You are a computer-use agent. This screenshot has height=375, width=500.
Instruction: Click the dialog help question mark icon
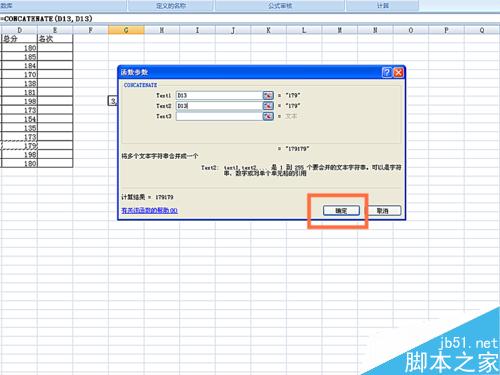pyautogui.click(x=387, y=72)
